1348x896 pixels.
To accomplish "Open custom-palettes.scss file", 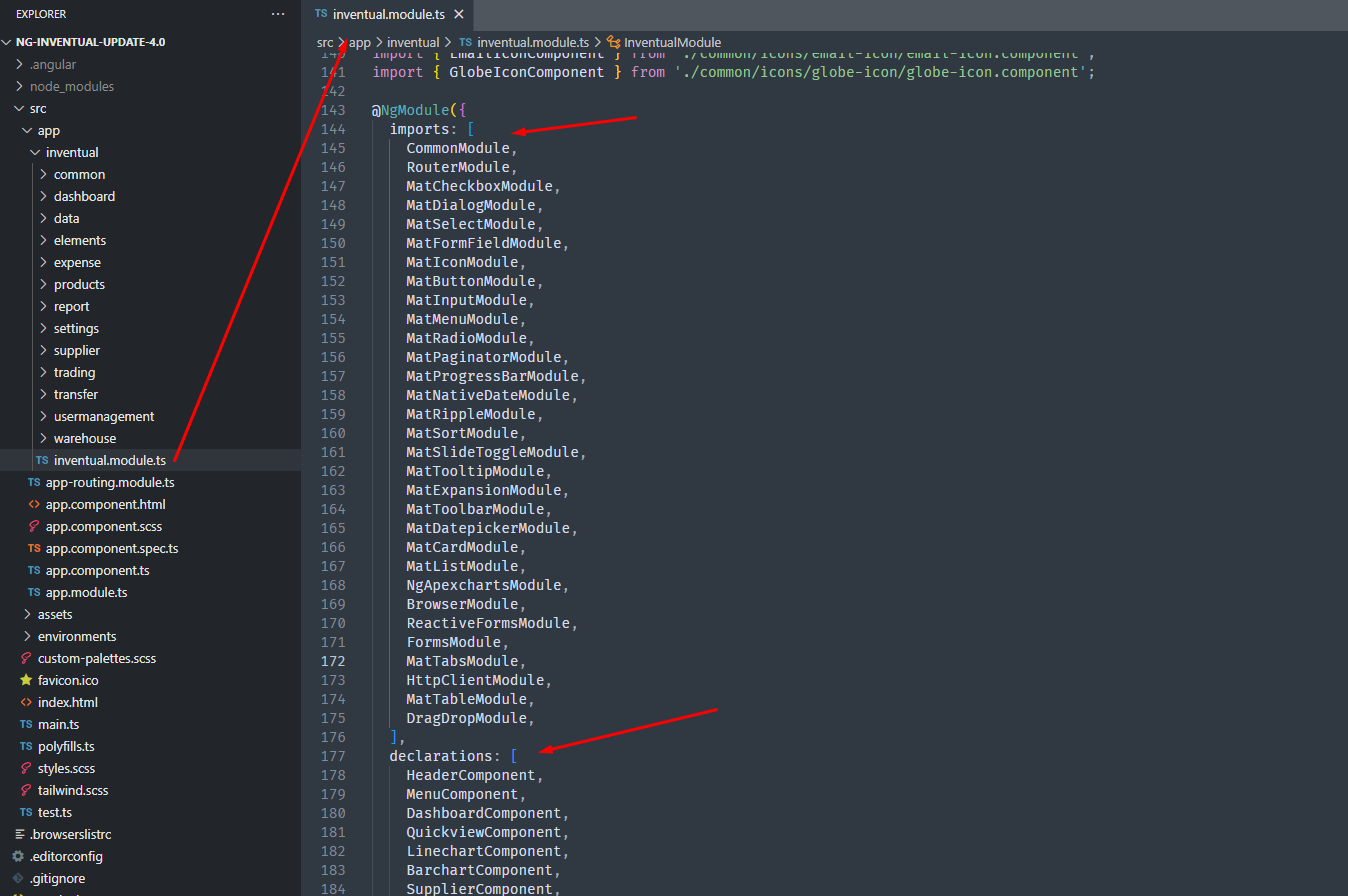I will point(150,658).
